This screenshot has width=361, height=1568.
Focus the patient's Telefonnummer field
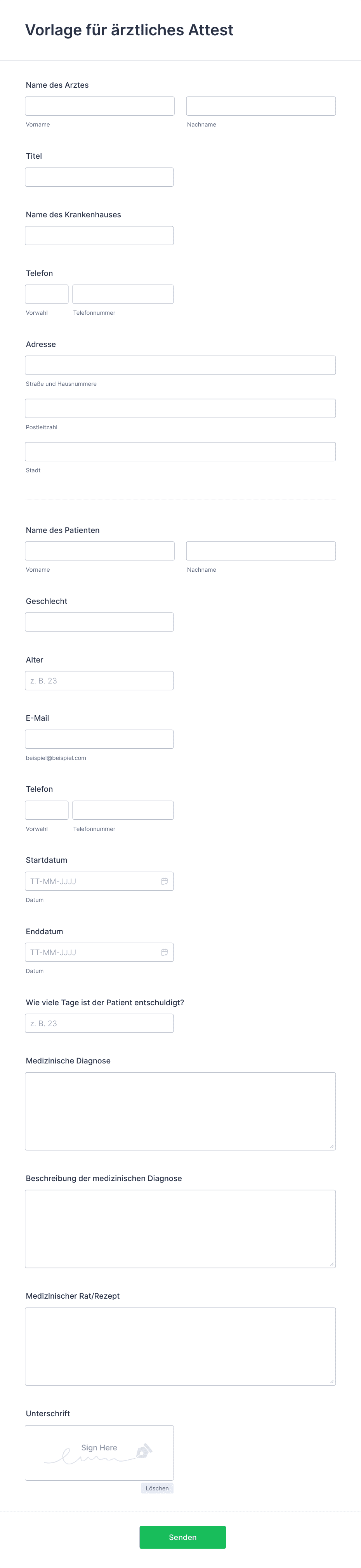(123, 810)
